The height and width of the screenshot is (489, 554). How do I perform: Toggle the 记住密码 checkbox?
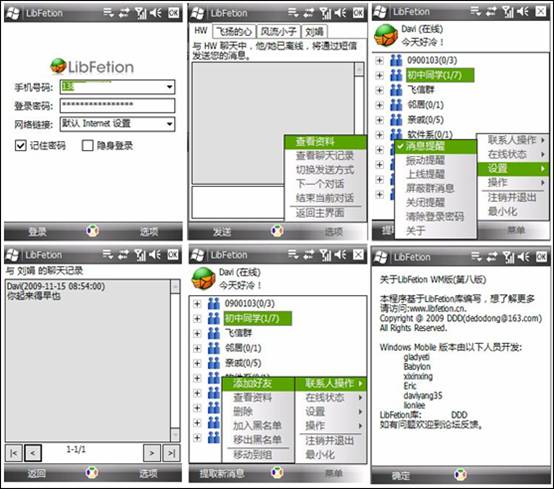(20, 145)
